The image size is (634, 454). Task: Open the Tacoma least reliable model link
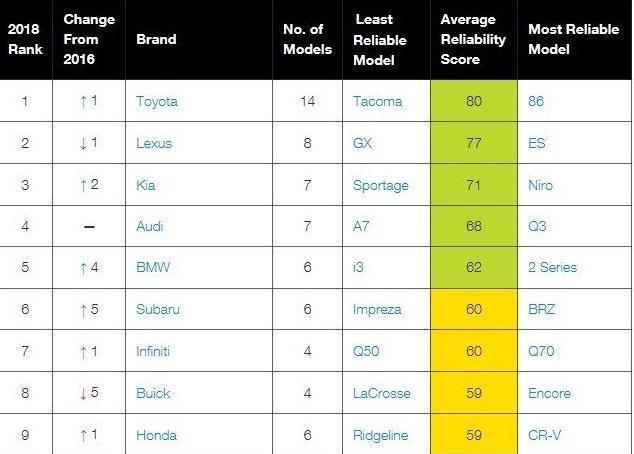pyautogui.click(x=377, y=101)
